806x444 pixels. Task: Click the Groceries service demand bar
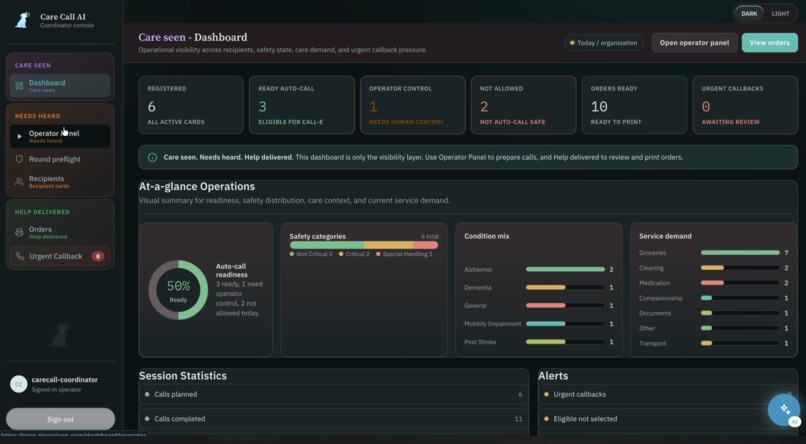pos(740,253)
